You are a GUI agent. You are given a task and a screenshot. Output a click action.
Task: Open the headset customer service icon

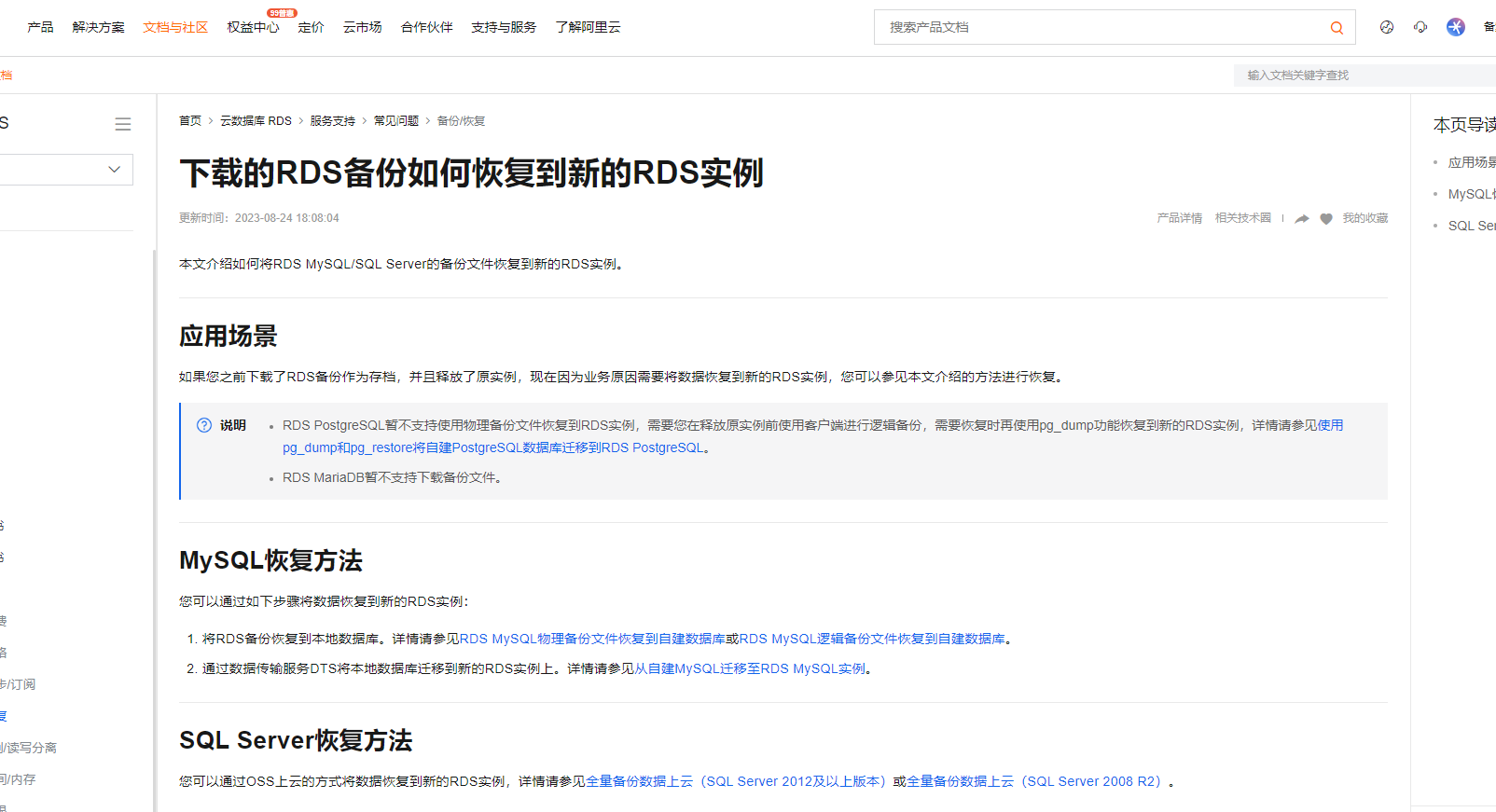coord(1420,27)
